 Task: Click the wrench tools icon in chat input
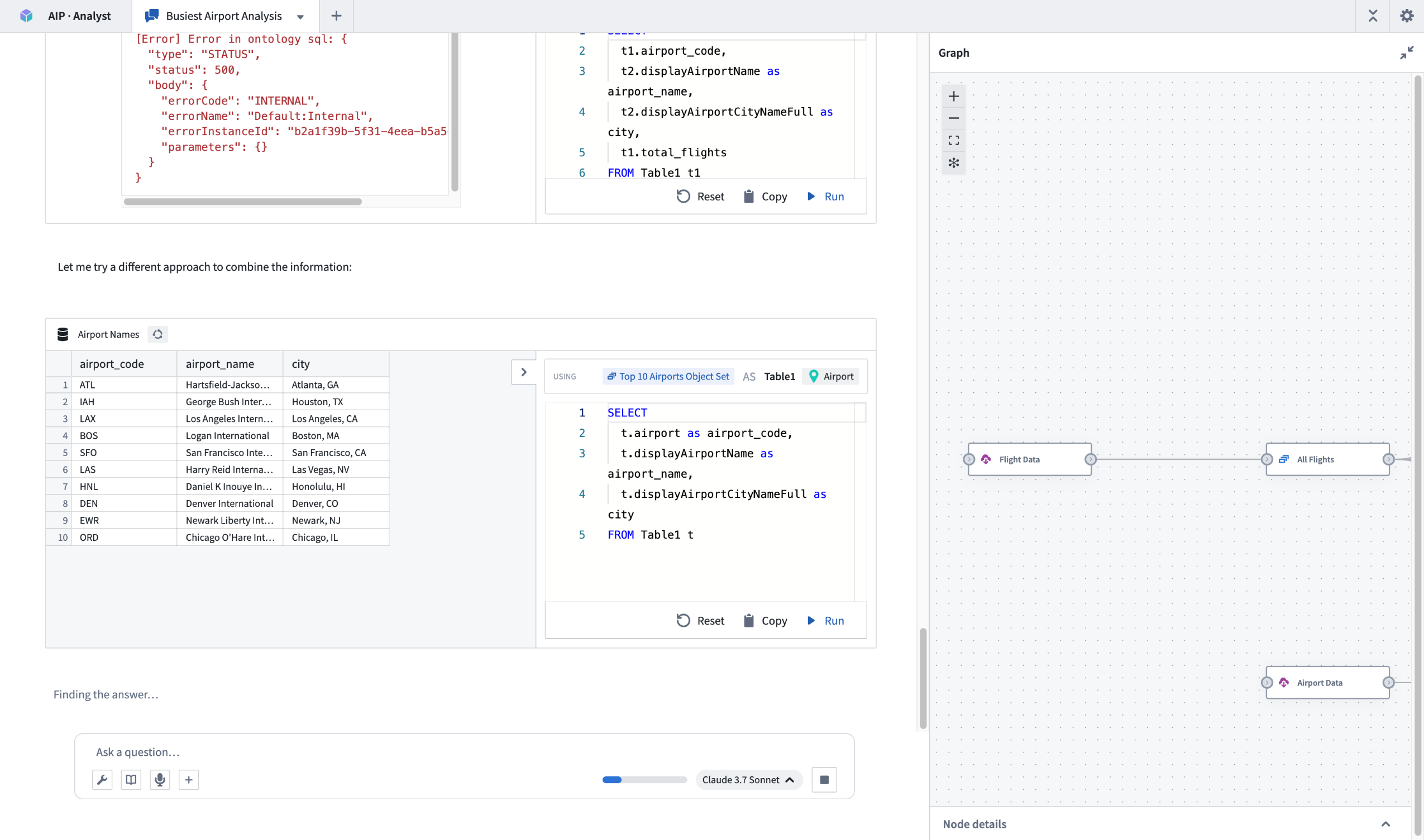[x=102, y=779]
